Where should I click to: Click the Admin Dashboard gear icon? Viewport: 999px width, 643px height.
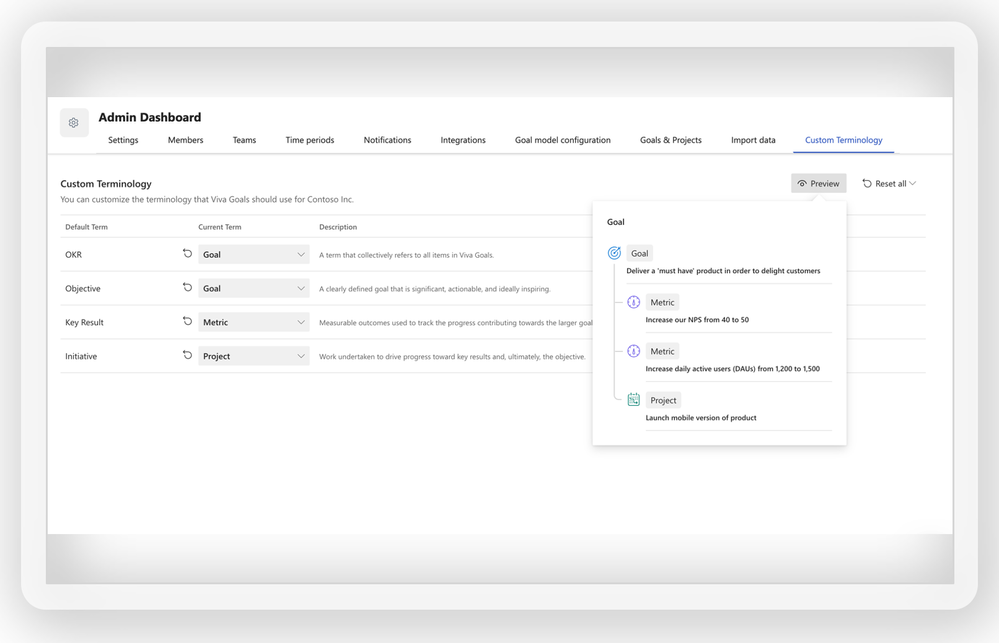(74, 122)
